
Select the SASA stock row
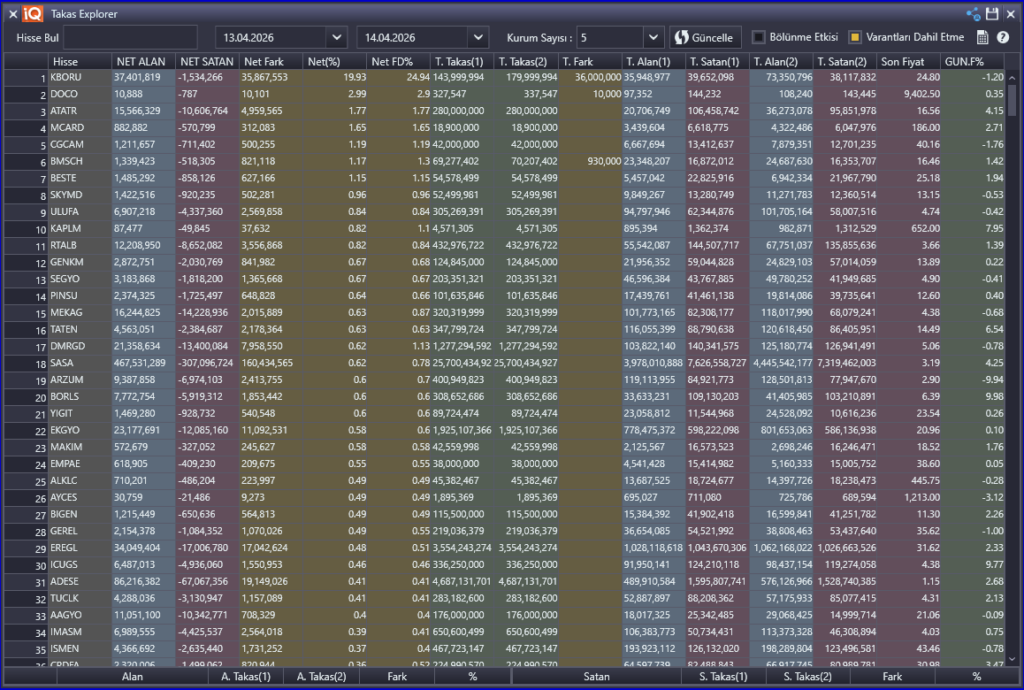[x=64, y=363]
